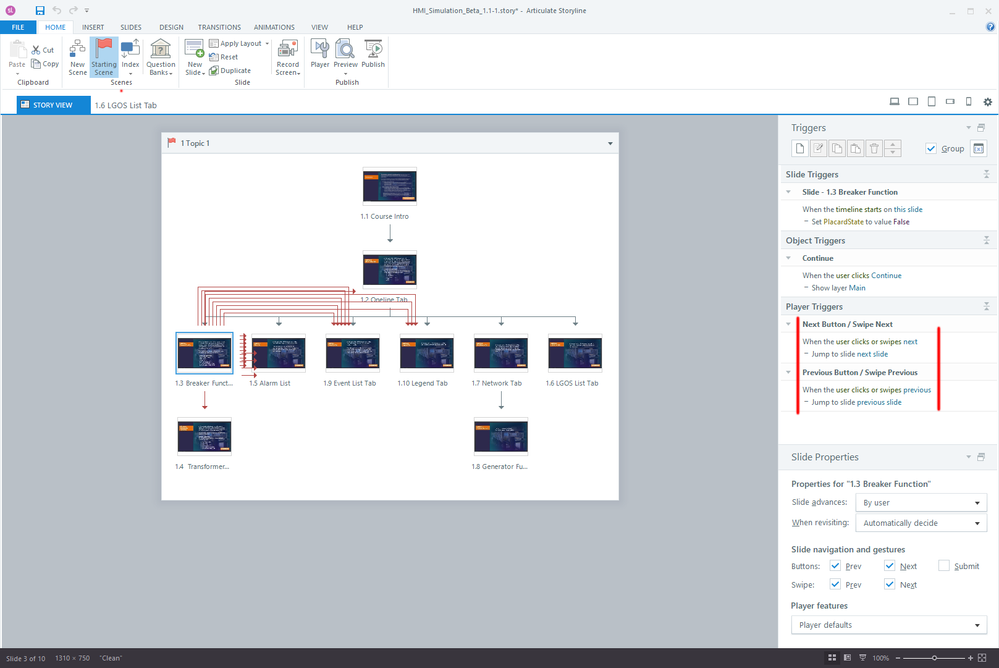Open the Question Banks tool
This screenshot has width=999, height=668.
160,50
